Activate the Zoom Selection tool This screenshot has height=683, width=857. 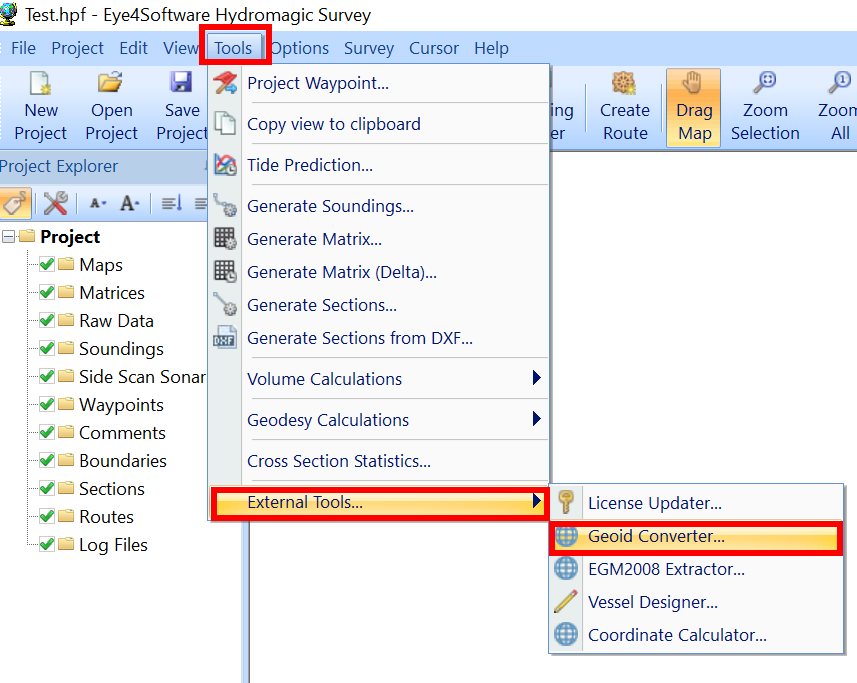(765, 108)
